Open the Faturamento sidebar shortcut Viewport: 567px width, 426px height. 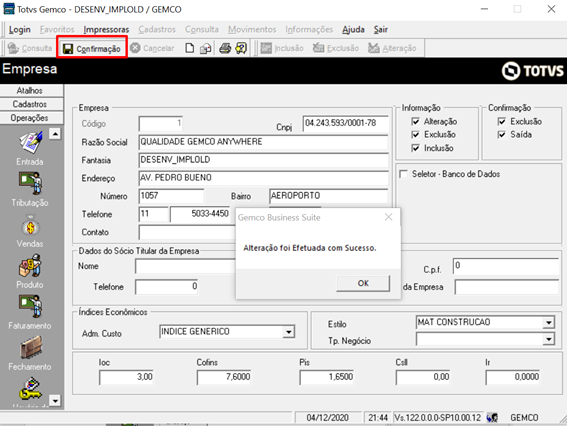pos(30,312)
